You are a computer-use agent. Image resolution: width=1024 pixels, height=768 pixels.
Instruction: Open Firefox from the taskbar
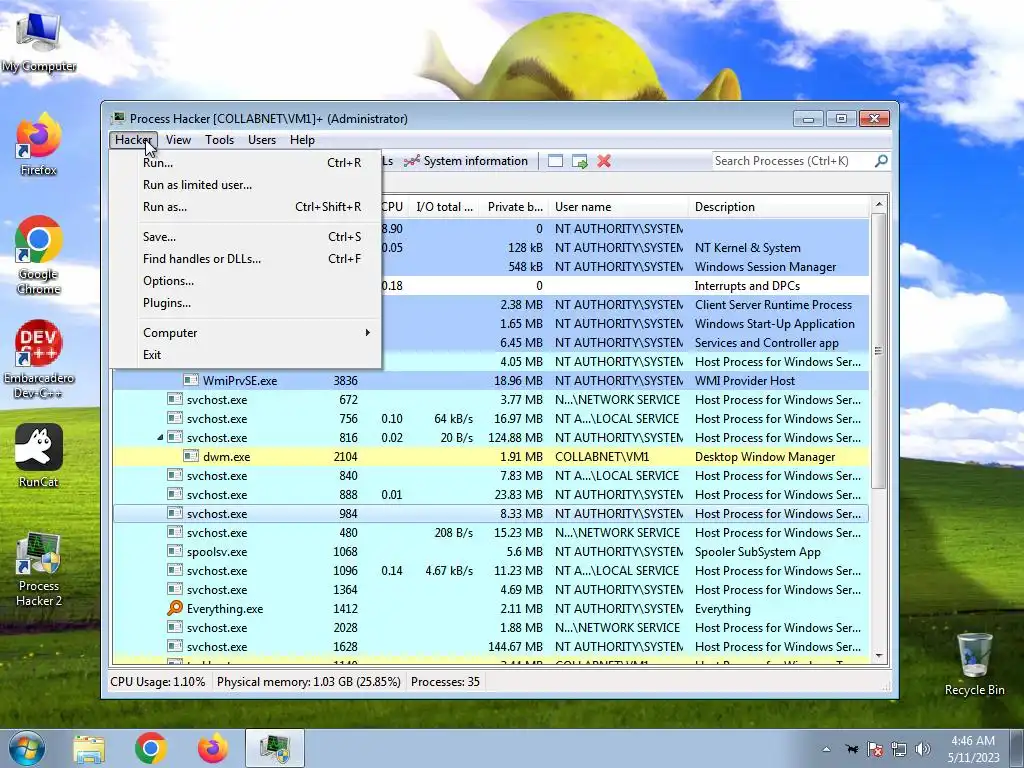[213, 749]
